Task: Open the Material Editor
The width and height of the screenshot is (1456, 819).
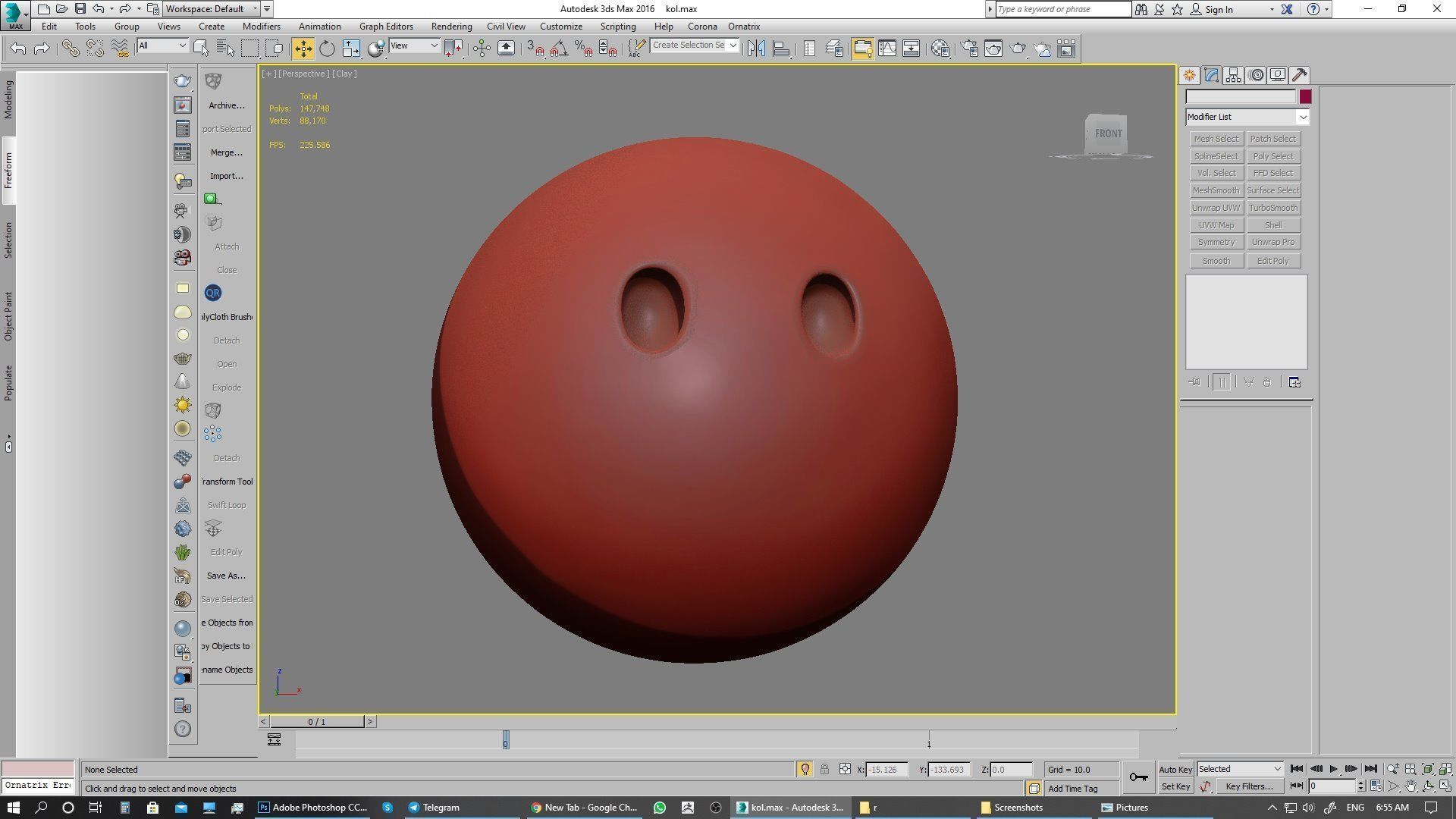Action: 940,49
